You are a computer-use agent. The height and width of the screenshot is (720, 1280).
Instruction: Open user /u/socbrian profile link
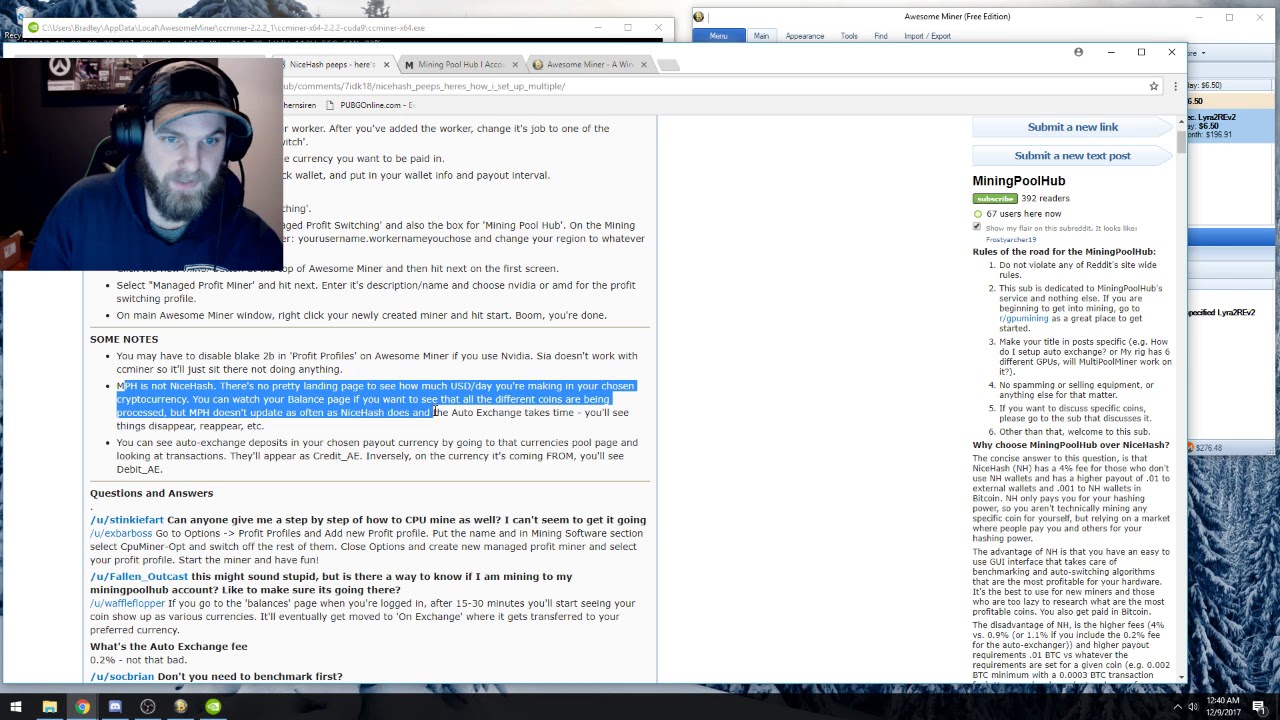point(122,677)
